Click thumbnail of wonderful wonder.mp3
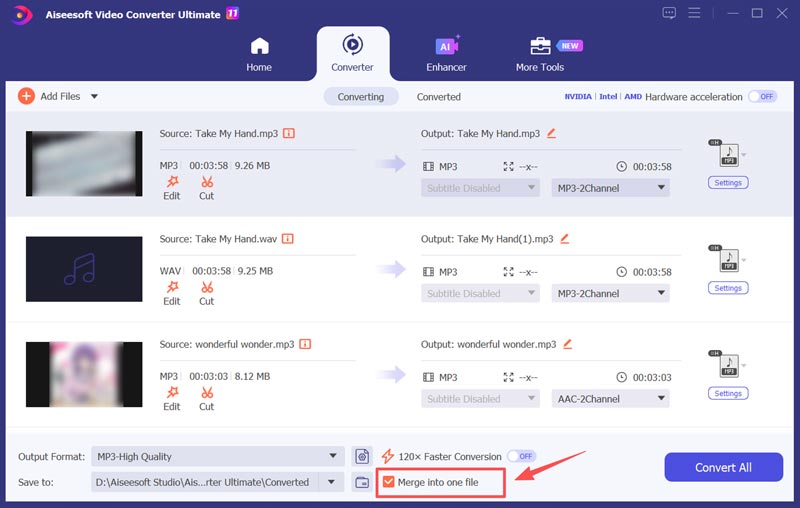This screenshot has height=508, width=800. pos(84,374)
